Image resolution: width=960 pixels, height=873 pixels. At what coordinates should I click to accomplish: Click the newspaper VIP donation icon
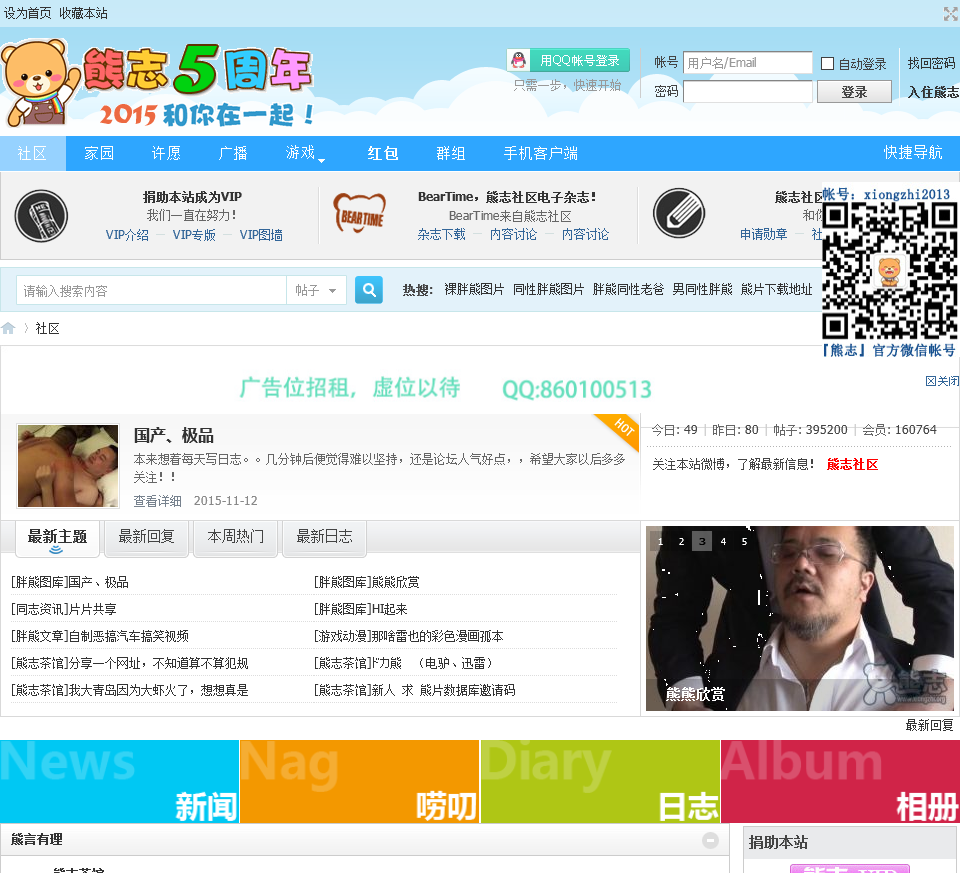pyautogui.click(x=41, y=215)
